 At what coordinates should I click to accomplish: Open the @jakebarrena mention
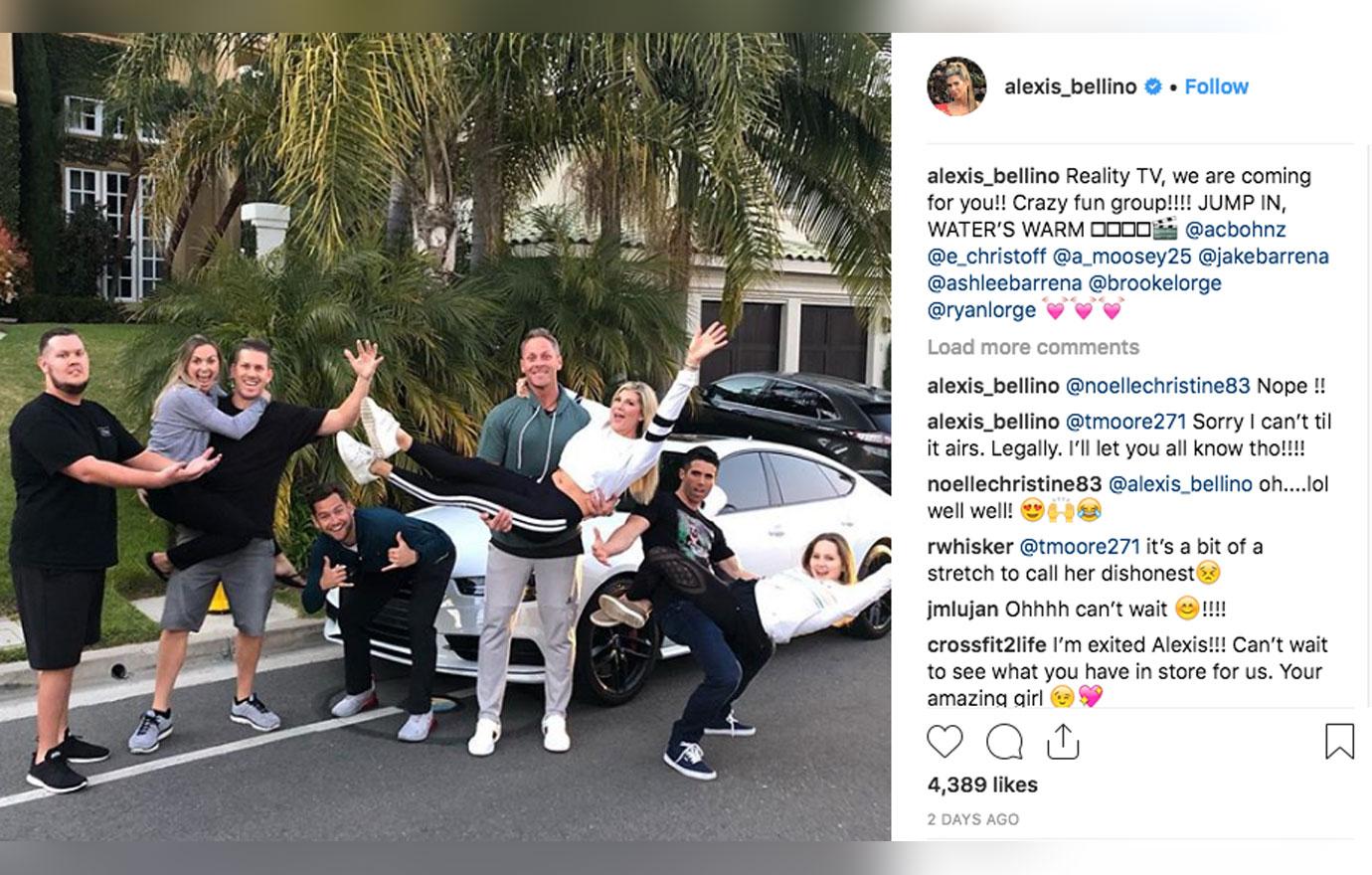[x=1264, y=257]
